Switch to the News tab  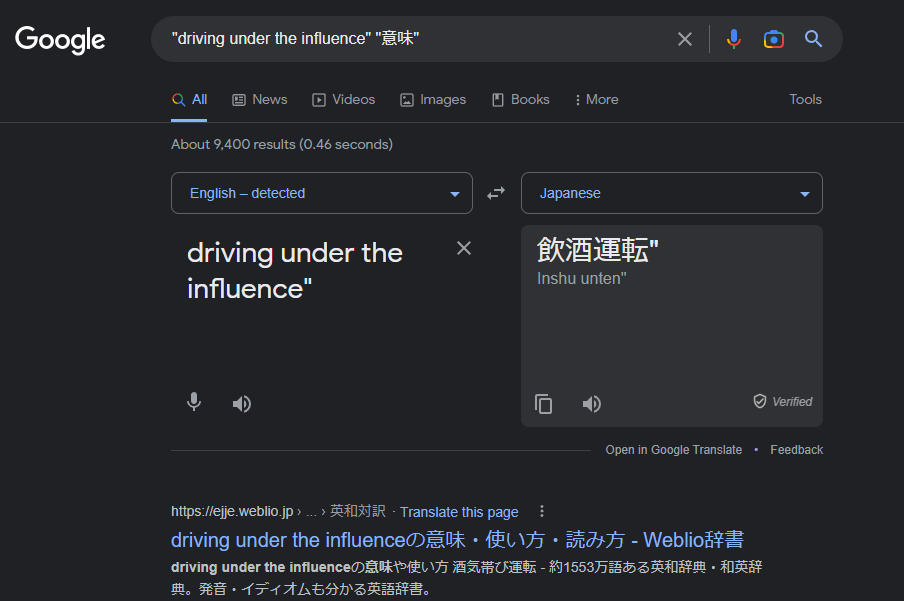coord(259,100)
